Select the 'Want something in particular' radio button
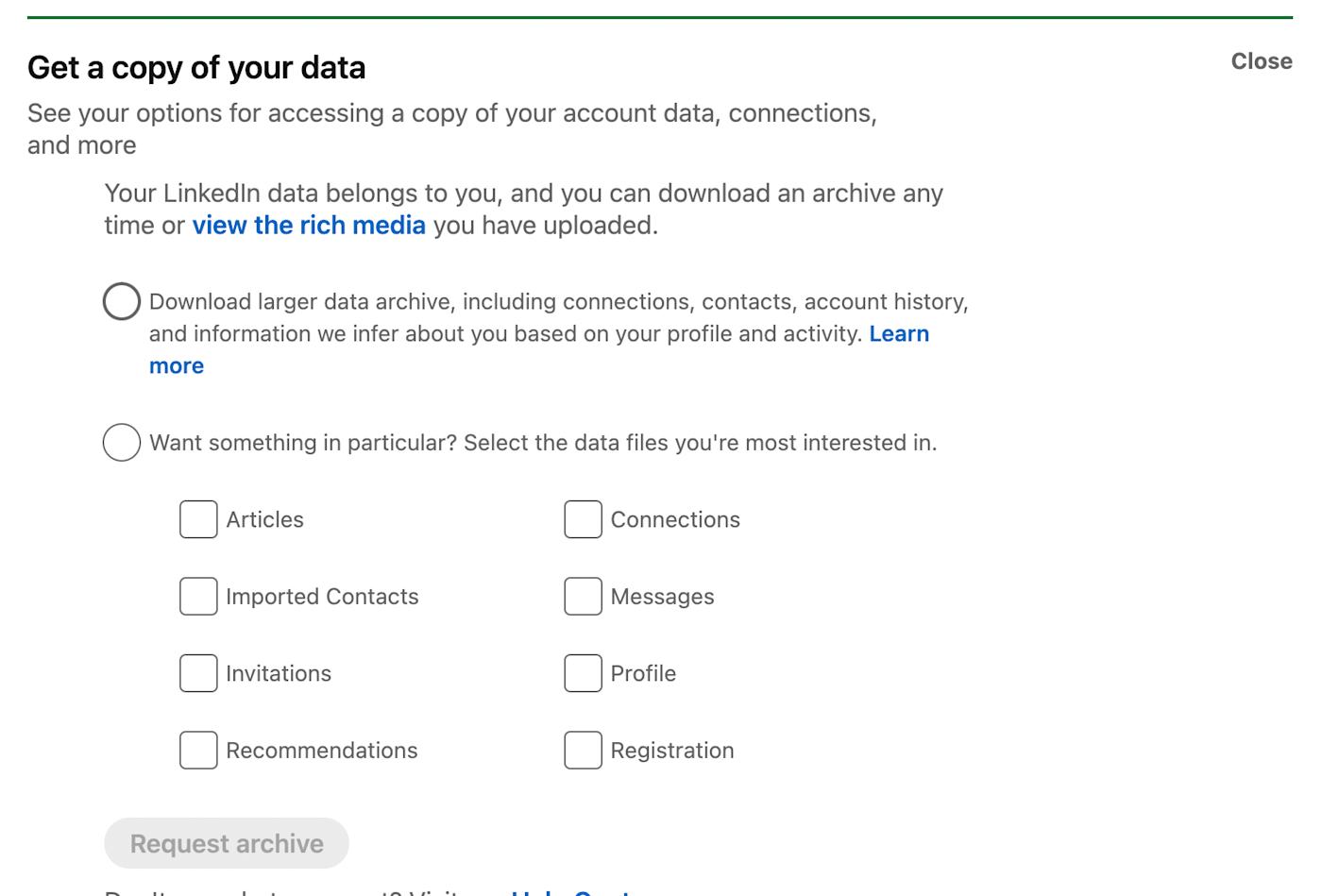Image resolution: width=1322 pixels, height=896 pixels. point(122,443)
